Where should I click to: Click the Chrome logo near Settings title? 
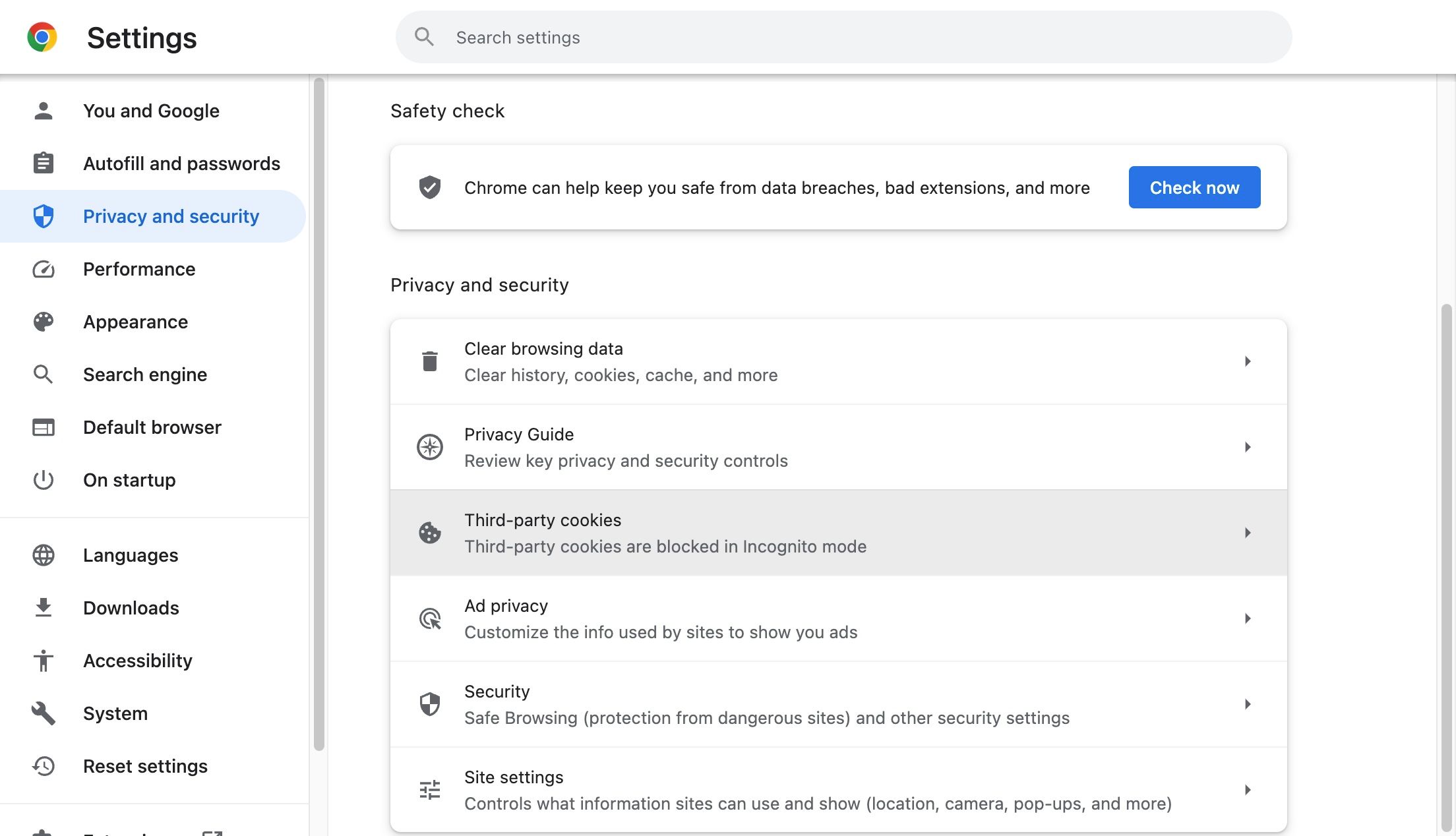click(x=42, y=37)
